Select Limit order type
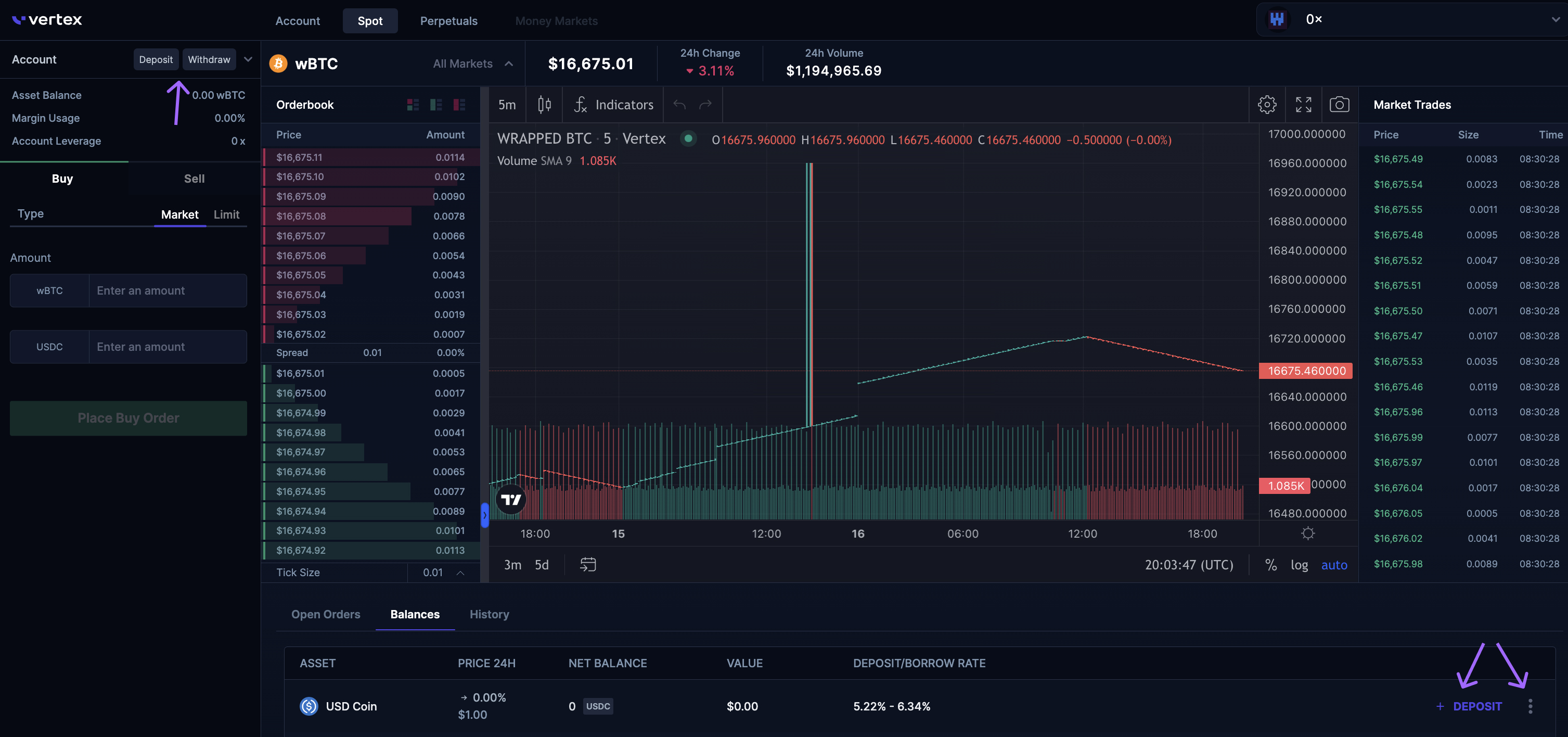This screenshot has height=737, width=1568. (x=226, y=214)
